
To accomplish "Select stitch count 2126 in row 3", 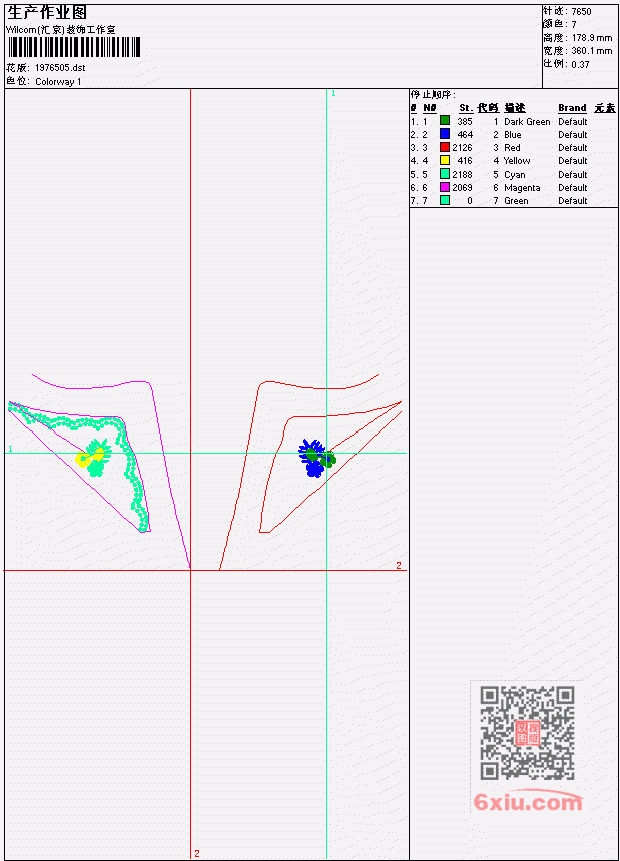I will [x=462, y=147].
